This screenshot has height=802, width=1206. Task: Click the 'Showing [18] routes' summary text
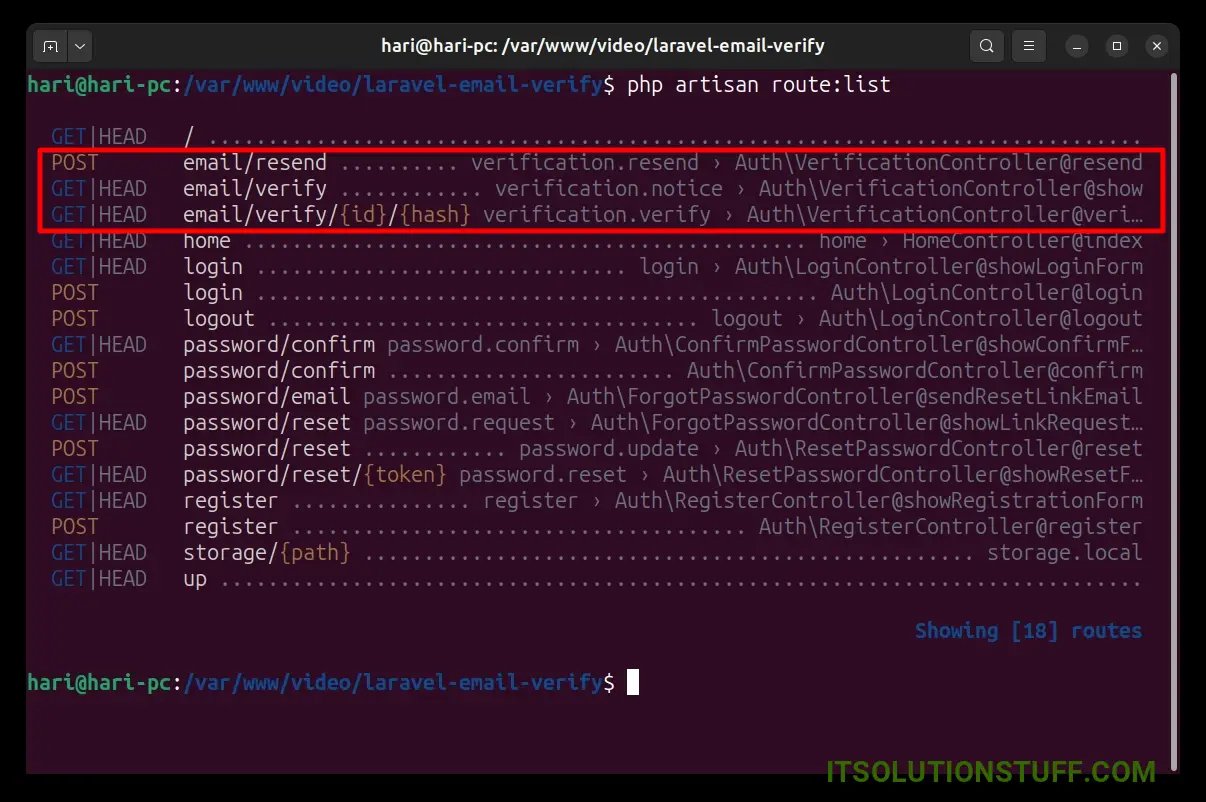pos(1028,631)
